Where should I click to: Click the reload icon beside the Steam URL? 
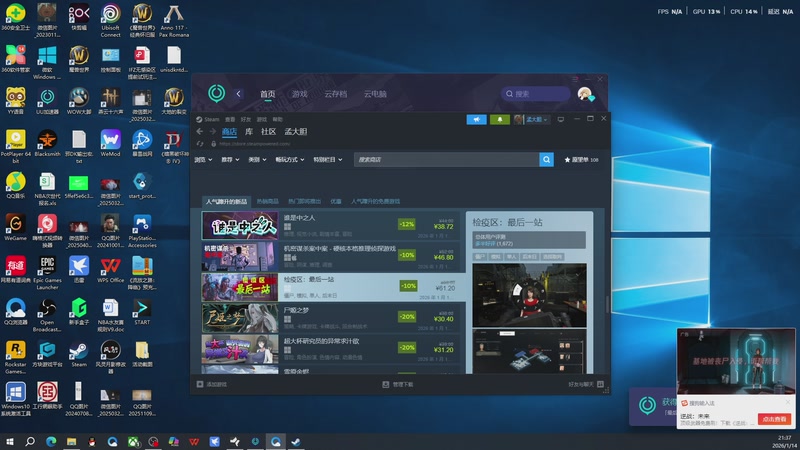[199, 144]
